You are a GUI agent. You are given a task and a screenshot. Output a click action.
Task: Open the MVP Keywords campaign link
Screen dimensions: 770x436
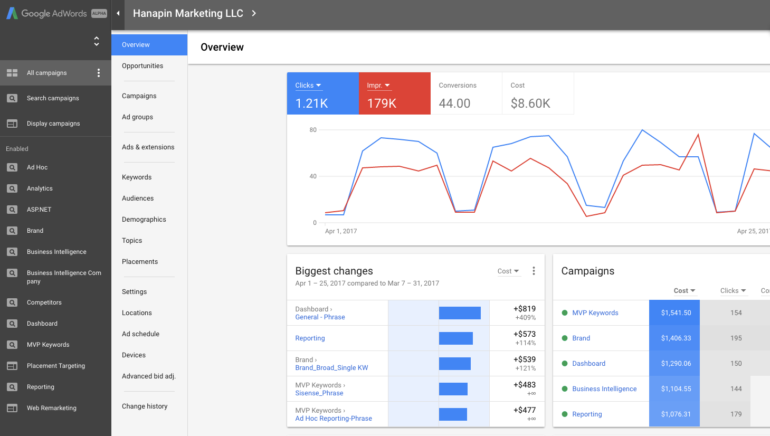click(595, 313)
